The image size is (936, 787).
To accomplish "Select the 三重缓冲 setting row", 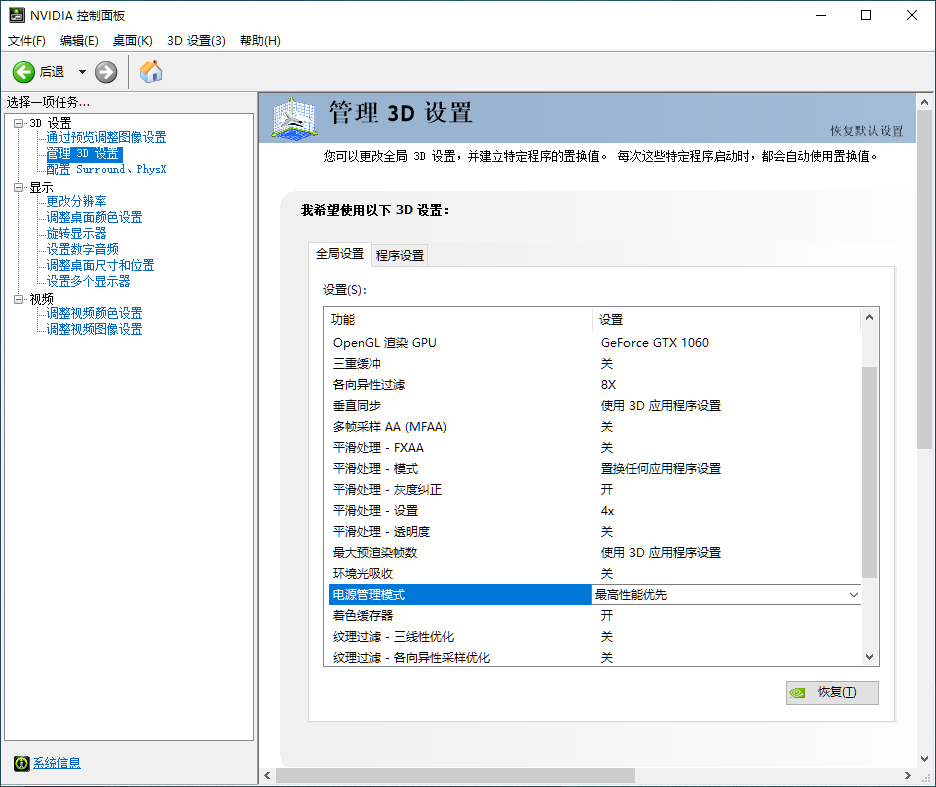I will click(595, 364).
